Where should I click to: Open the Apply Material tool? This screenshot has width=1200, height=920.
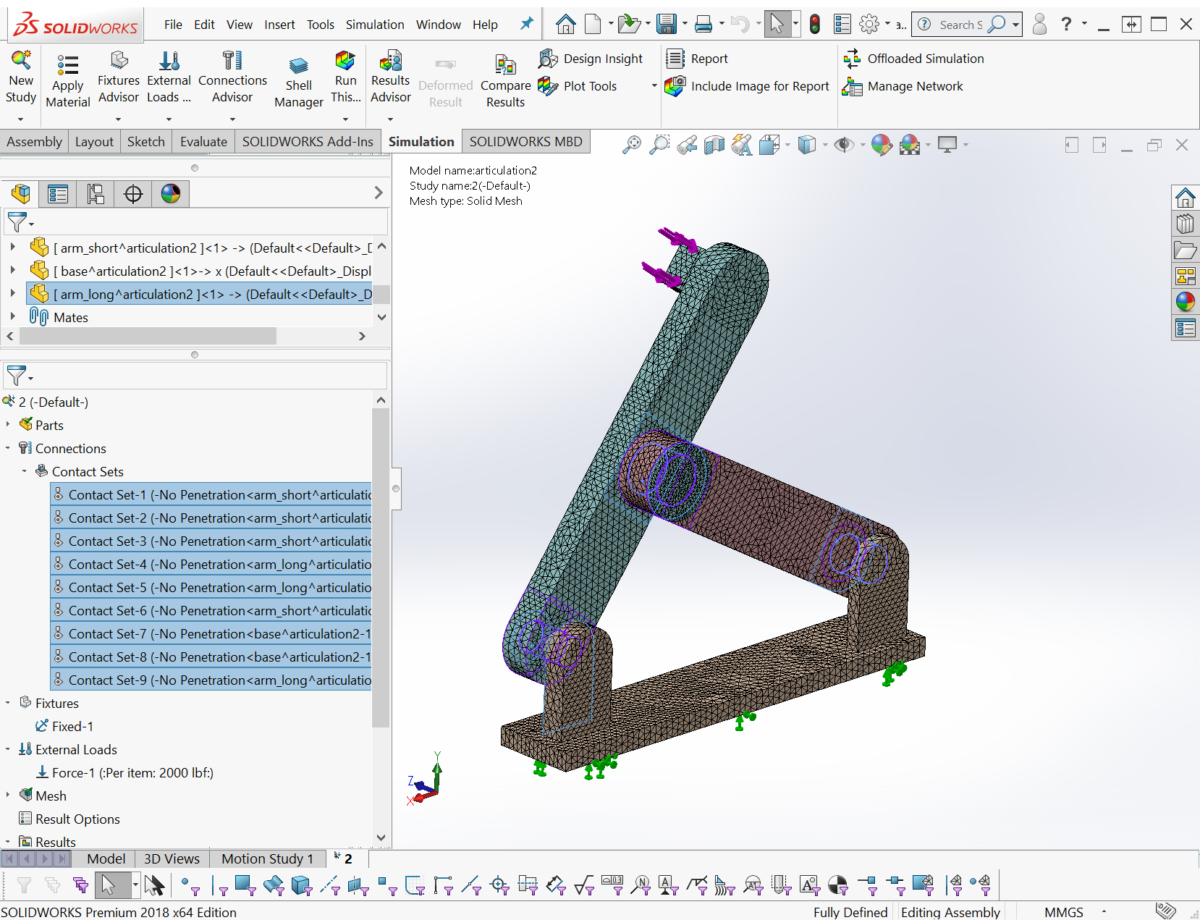coord(67,78)
